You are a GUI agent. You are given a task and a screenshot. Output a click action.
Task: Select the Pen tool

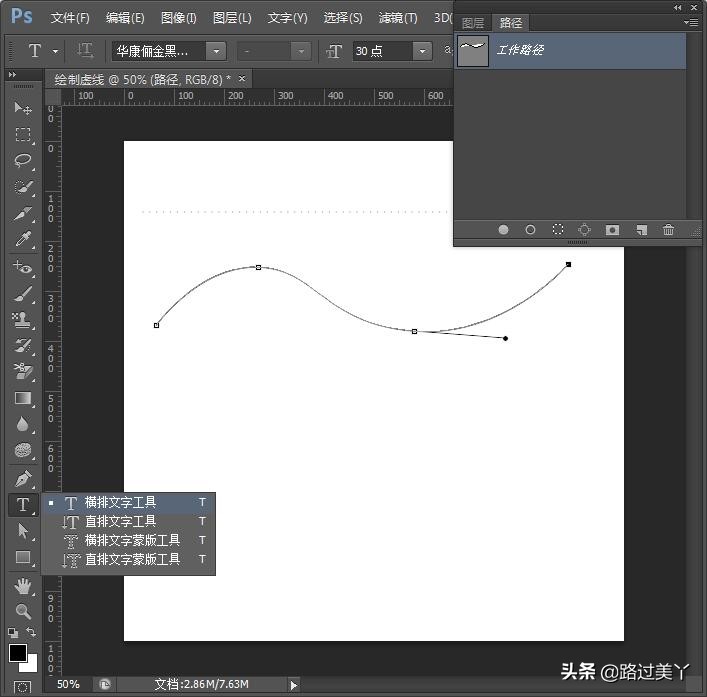(x=23, y=479)
